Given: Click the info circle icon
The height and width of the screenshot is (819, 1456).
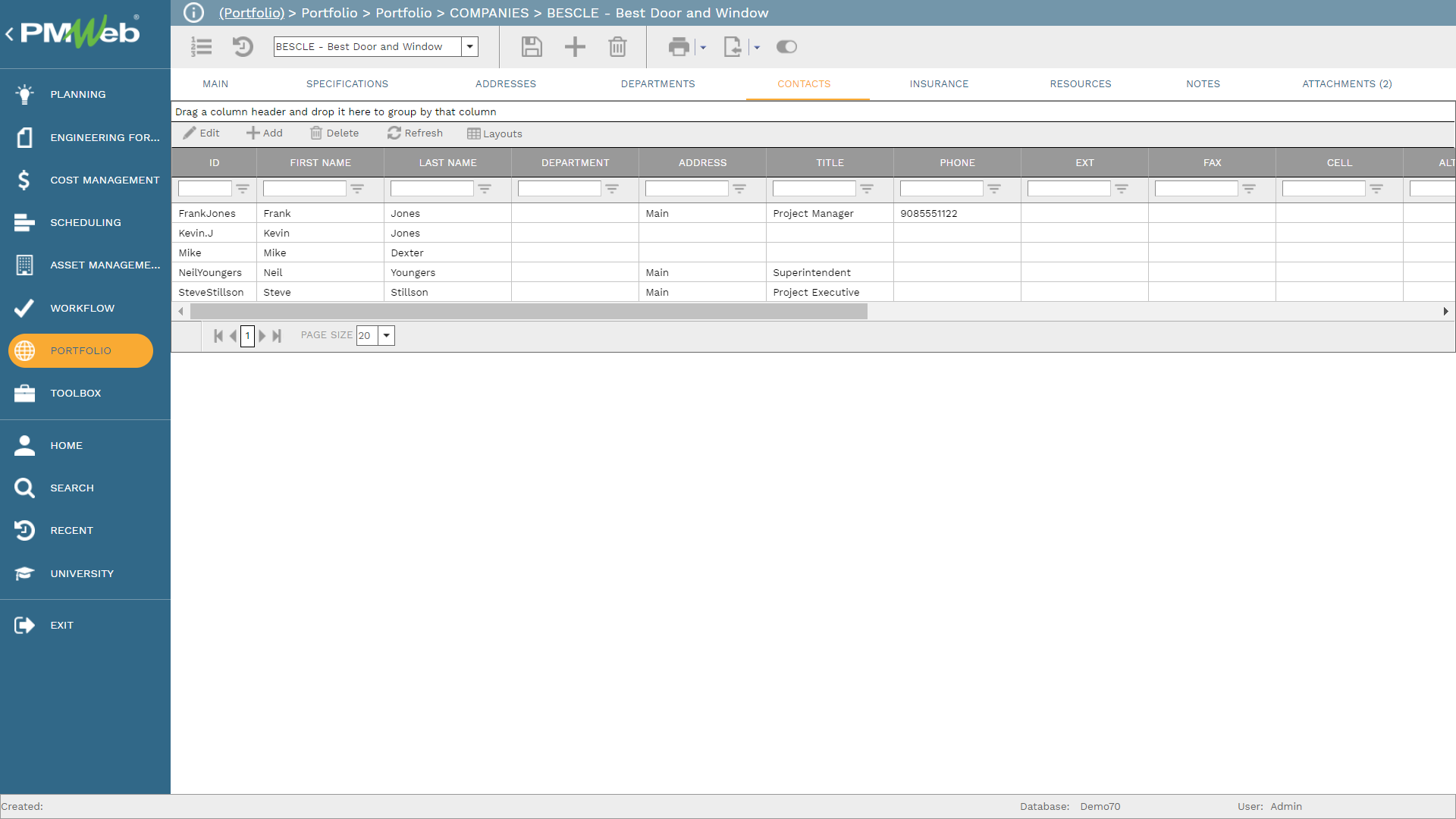Looking at the screenshot, I should tap(194, 13).
